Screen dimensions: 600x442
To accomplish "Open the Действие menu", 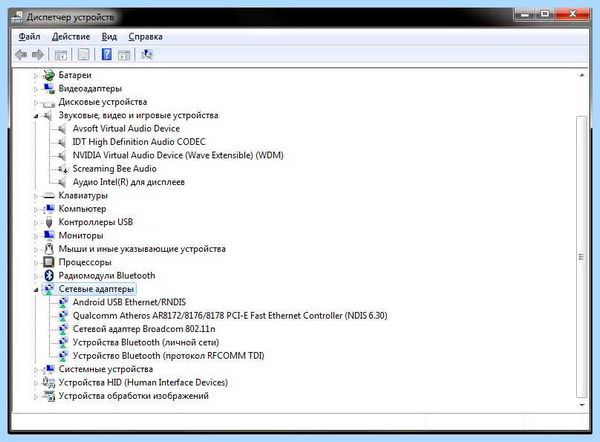I will pos(71,37).
